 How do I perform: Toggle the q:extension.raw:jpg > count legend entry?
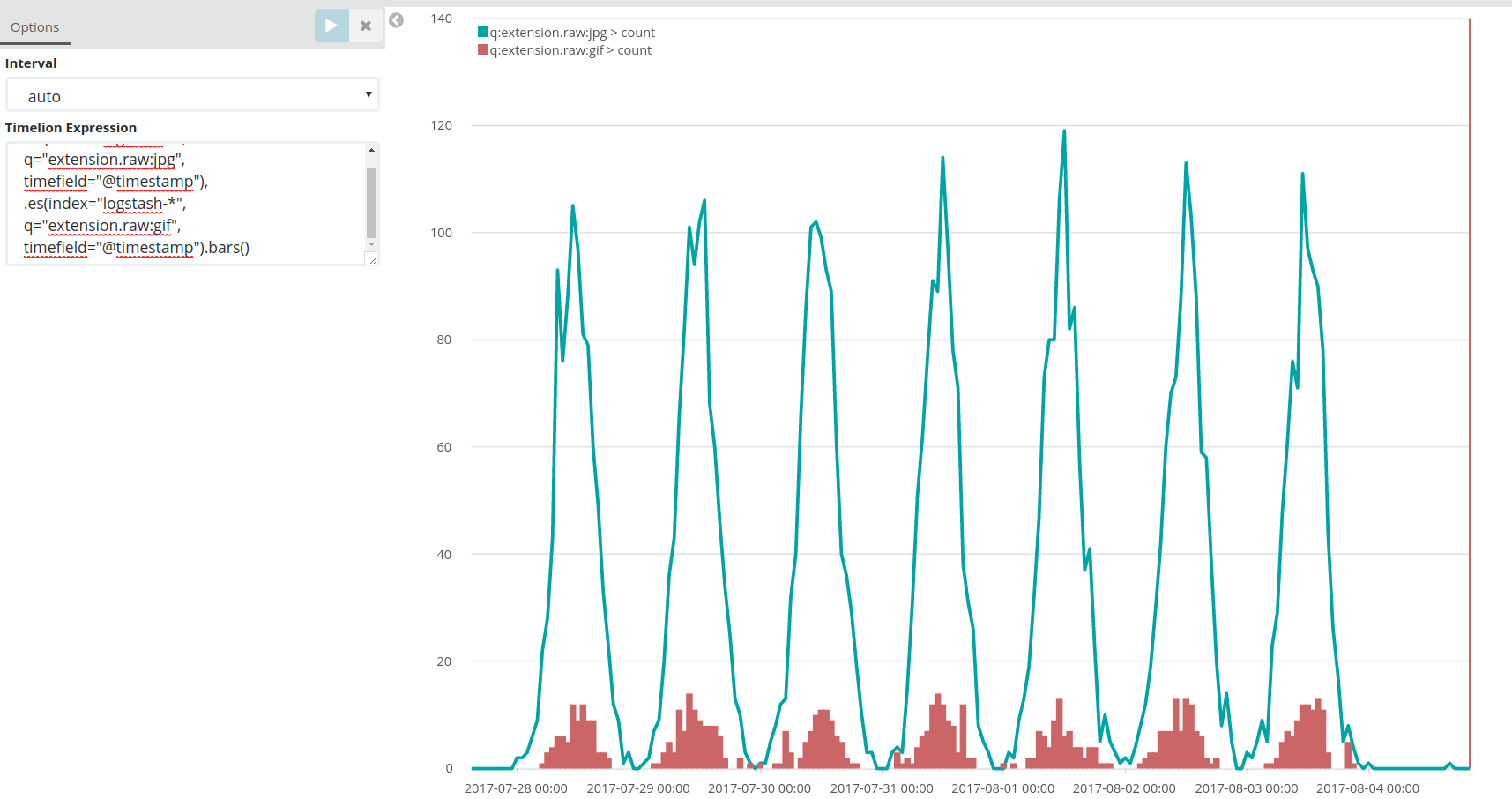coord(572,33)
